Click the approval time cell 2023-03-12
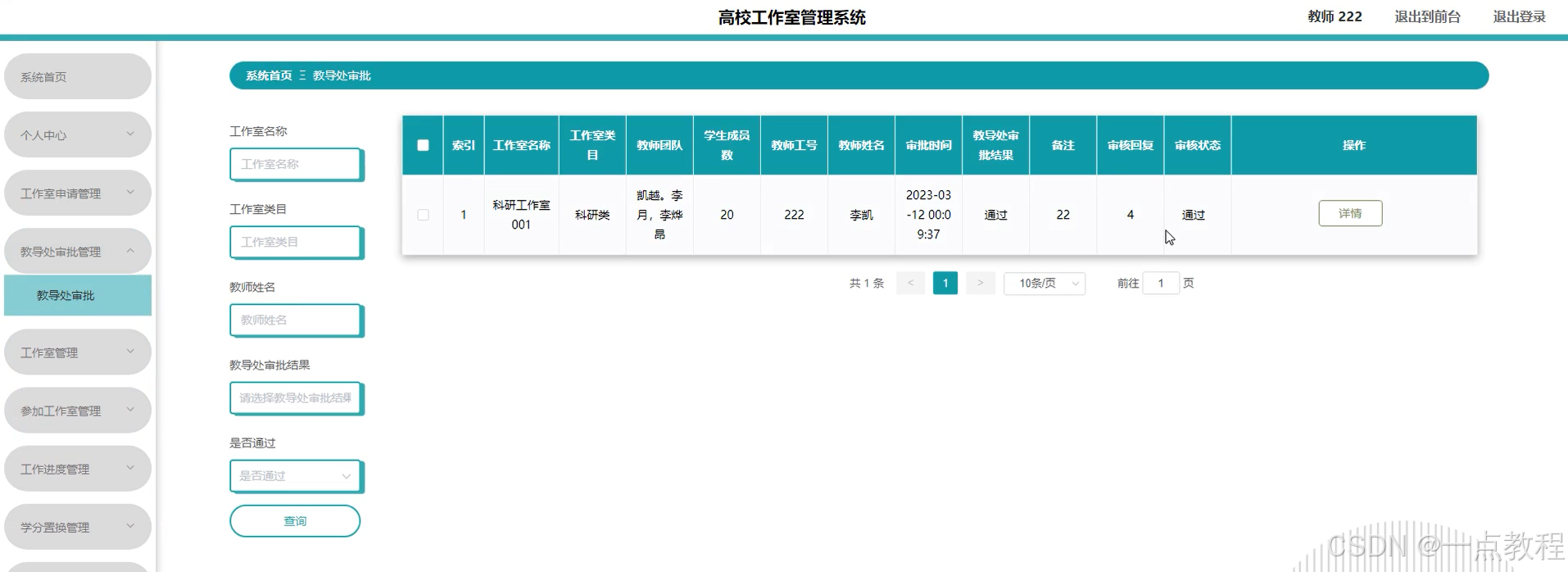Viewport: 1568px width, 572px height. [928, 215]
